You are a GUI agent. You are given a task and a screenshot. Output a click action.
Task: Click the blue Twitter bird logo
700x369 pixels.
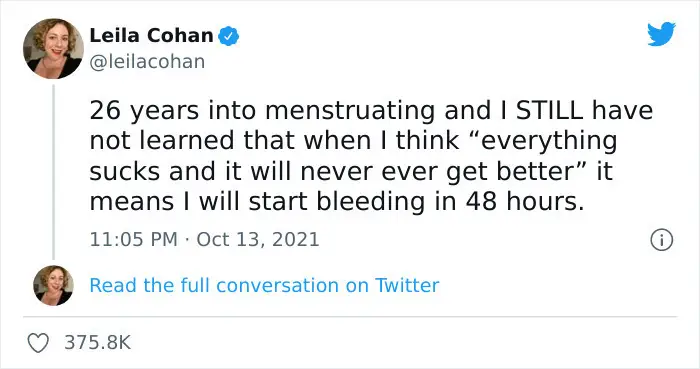[x=661, y=34]
